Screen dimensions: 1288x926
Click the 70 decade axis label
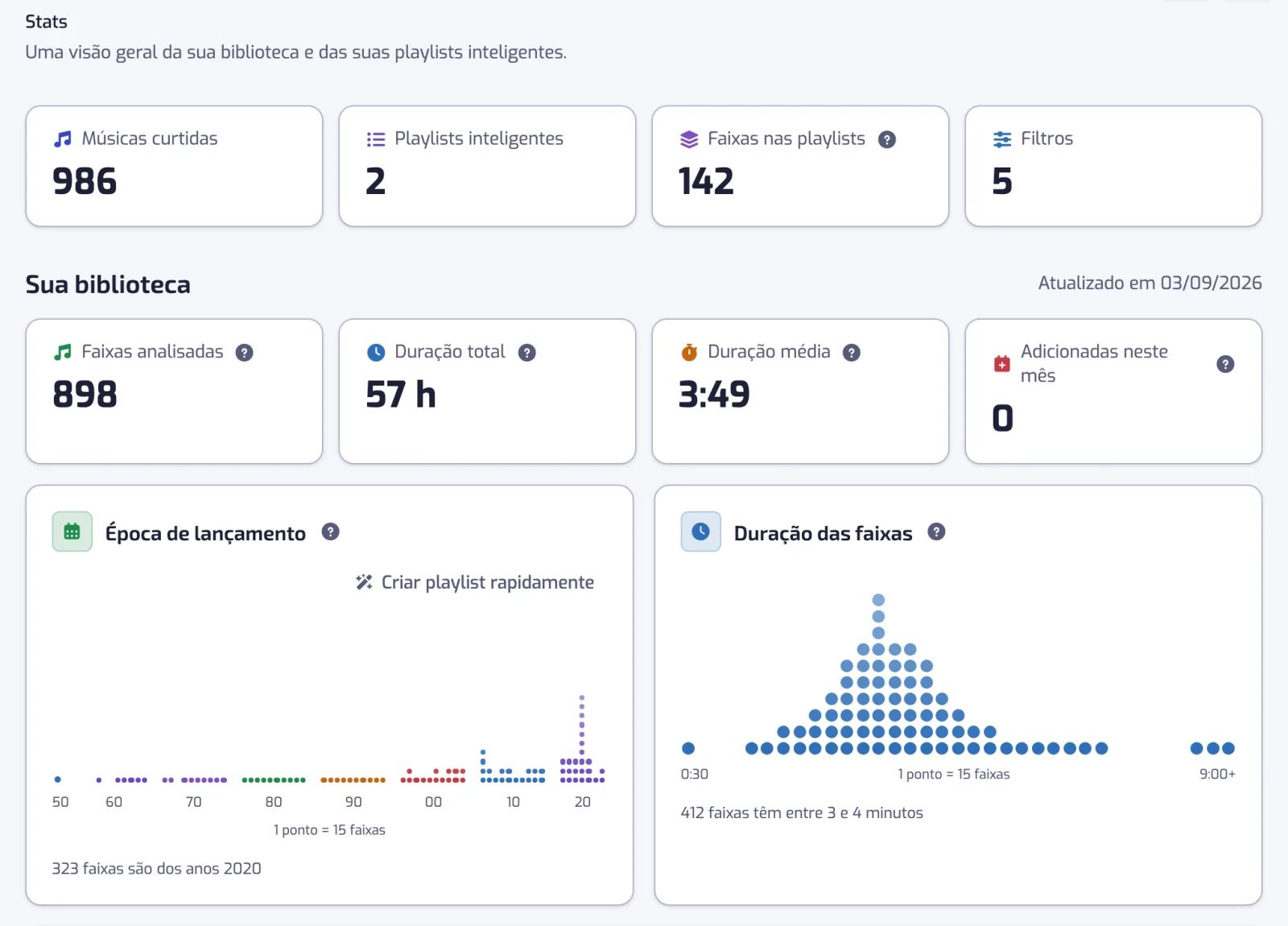coord(194,802)
